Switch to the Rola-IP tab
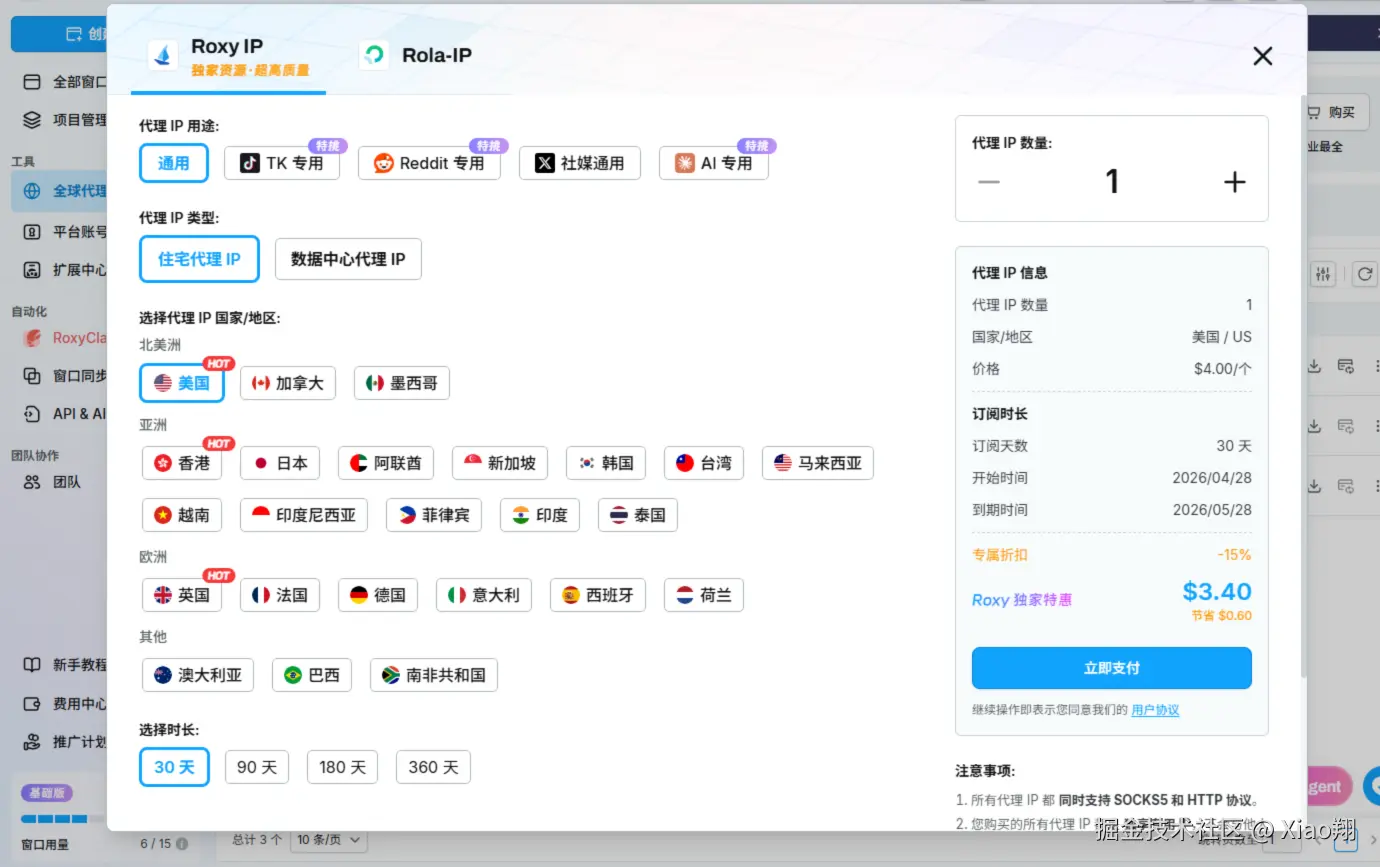The image size is (1380, 867). 417,56
